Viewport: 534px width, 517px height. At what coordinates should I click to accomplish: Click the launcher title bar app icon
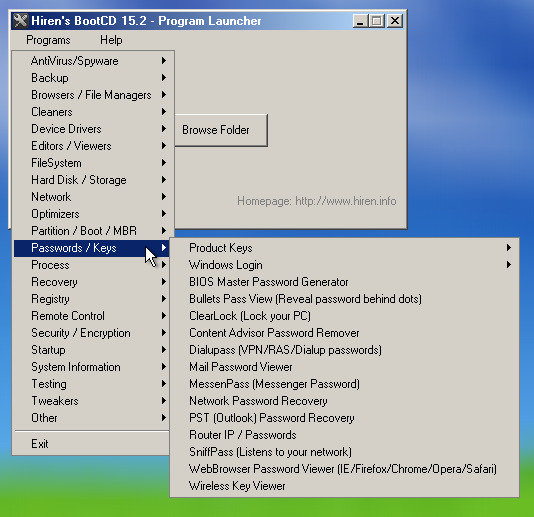(20, 21)
